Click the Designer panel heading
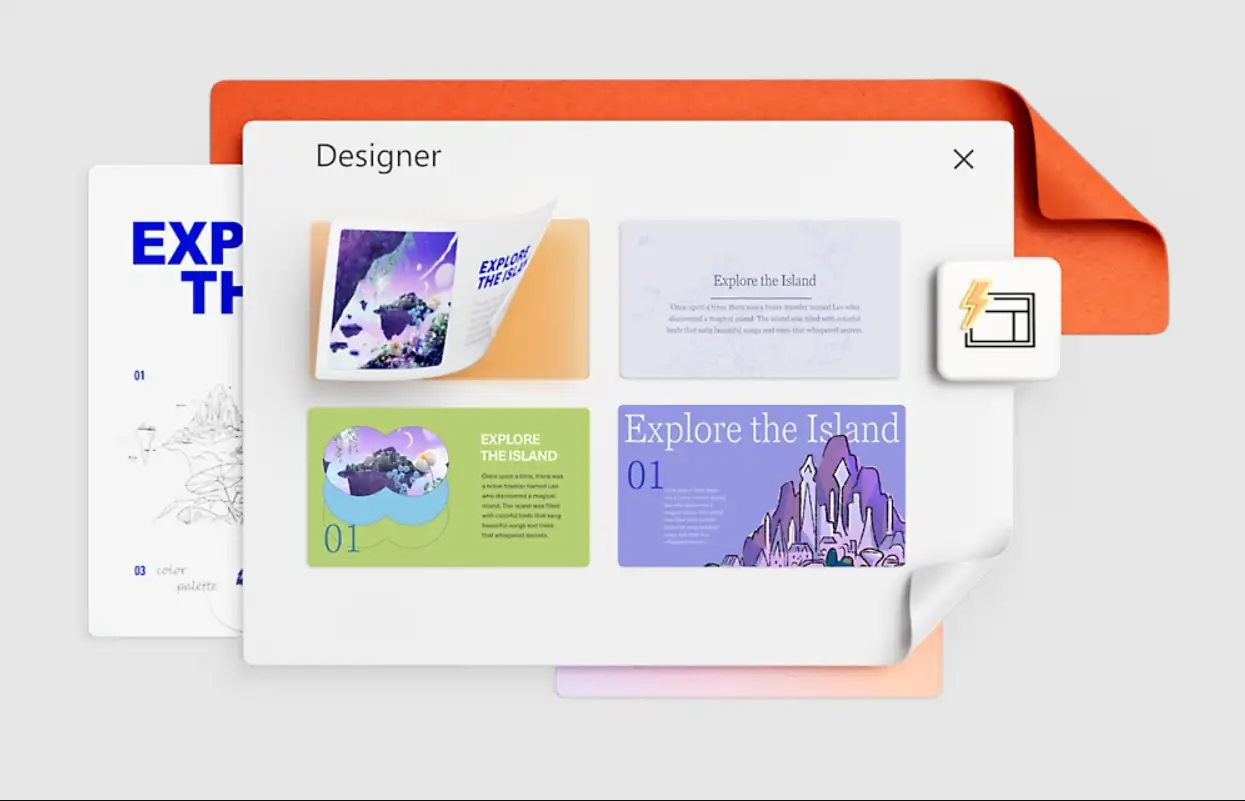Viewport: 1245px width, 801px height. point(378,156)
